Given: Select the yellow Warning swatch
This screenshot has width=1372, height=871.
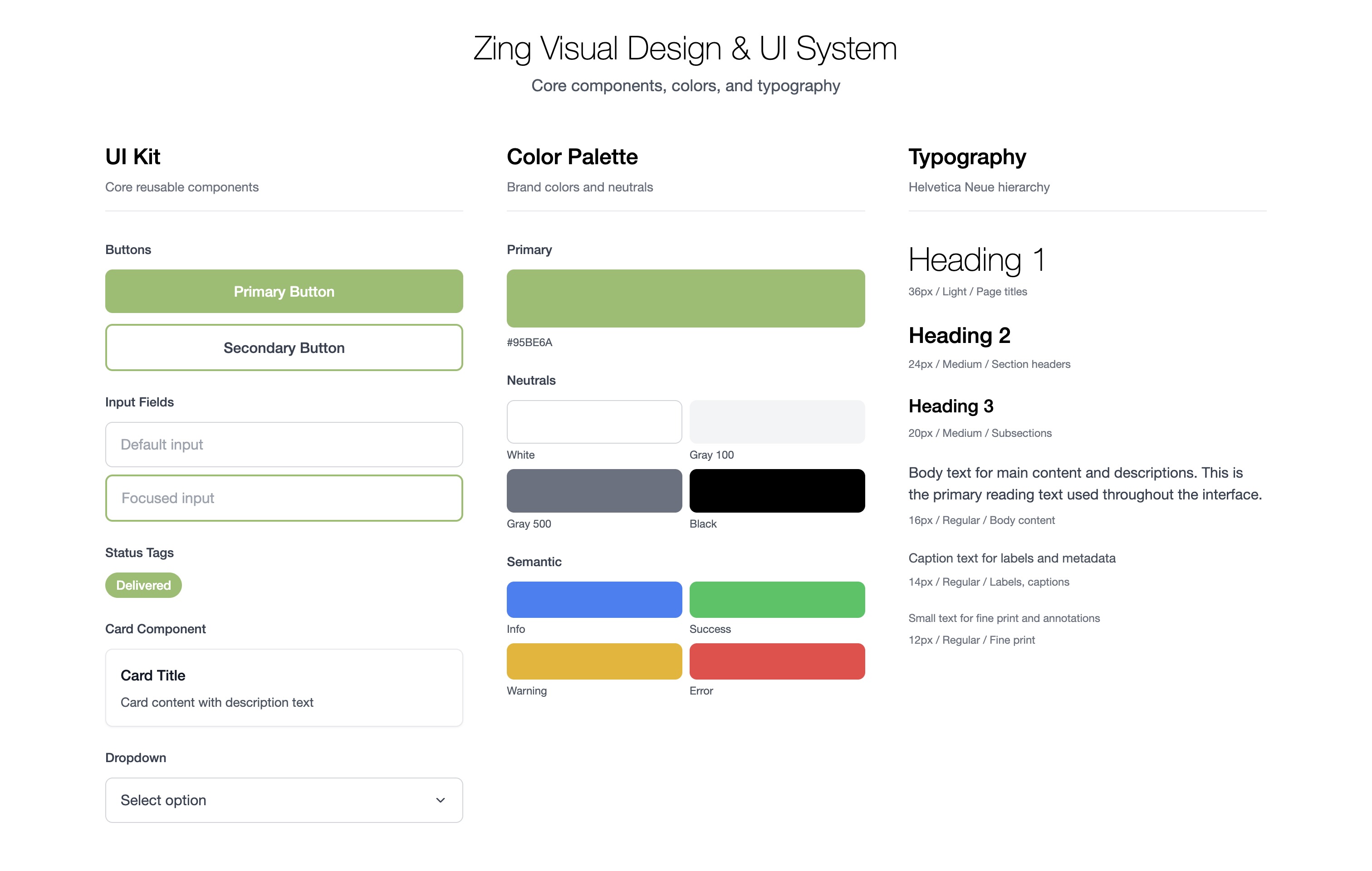Looking at the screenshot, I should point(594,661).
